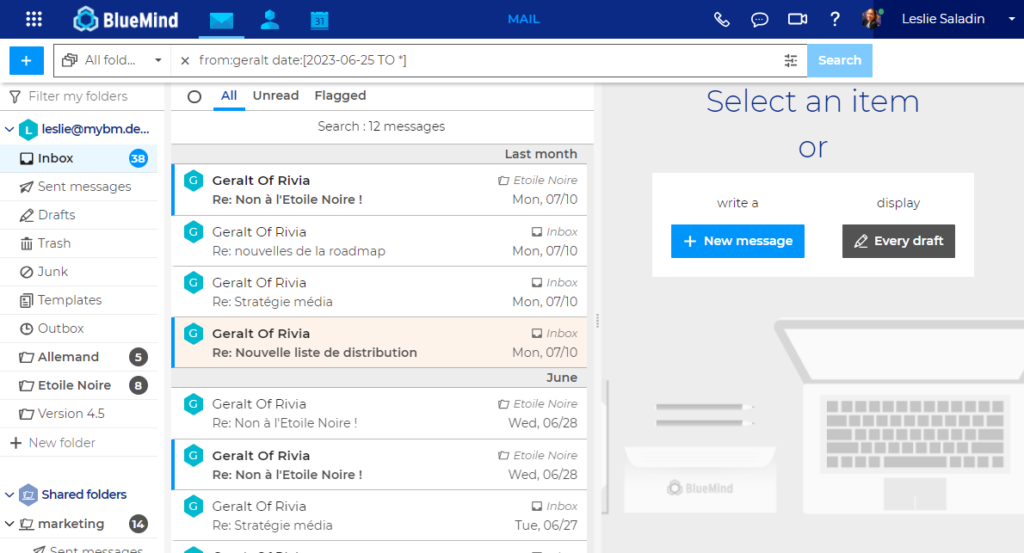Click sender avatar of Nouvelle liste de distribution

coord(193,334)
